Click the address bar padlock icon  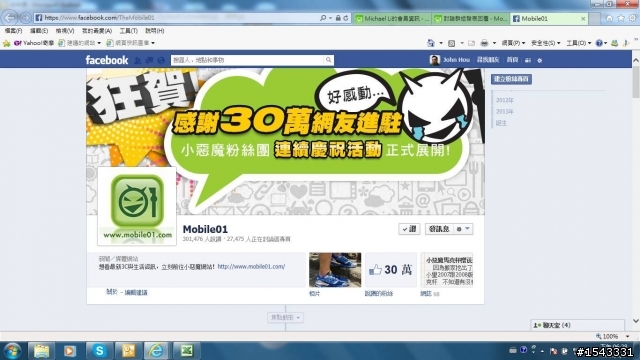pyautogui.click(x=338, y=18)
